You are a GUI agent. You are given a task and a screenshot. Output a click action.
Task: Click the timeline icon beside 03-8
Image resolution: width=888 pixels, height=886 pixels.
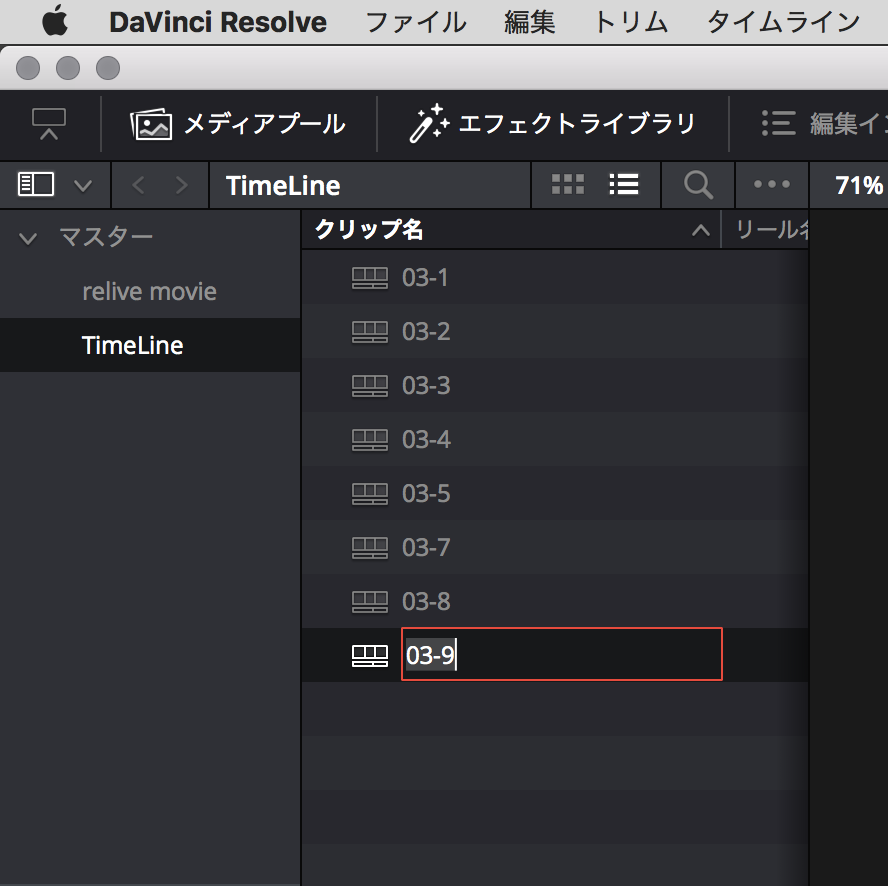click(370, 602)
